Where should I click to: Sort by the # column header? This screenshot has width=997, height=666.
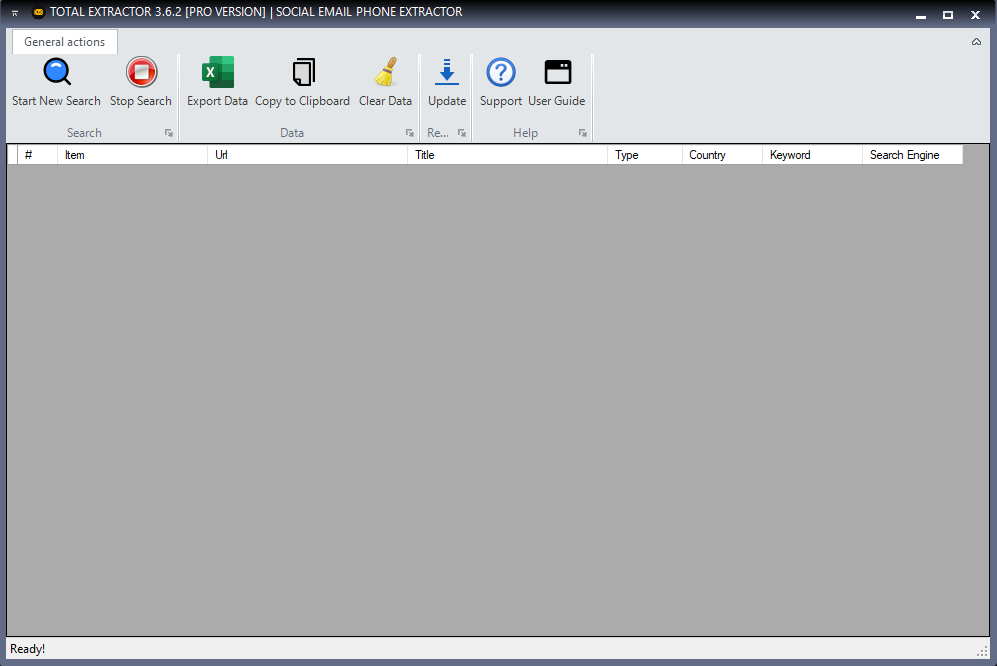pyautogui.click(x=38, y=155)
